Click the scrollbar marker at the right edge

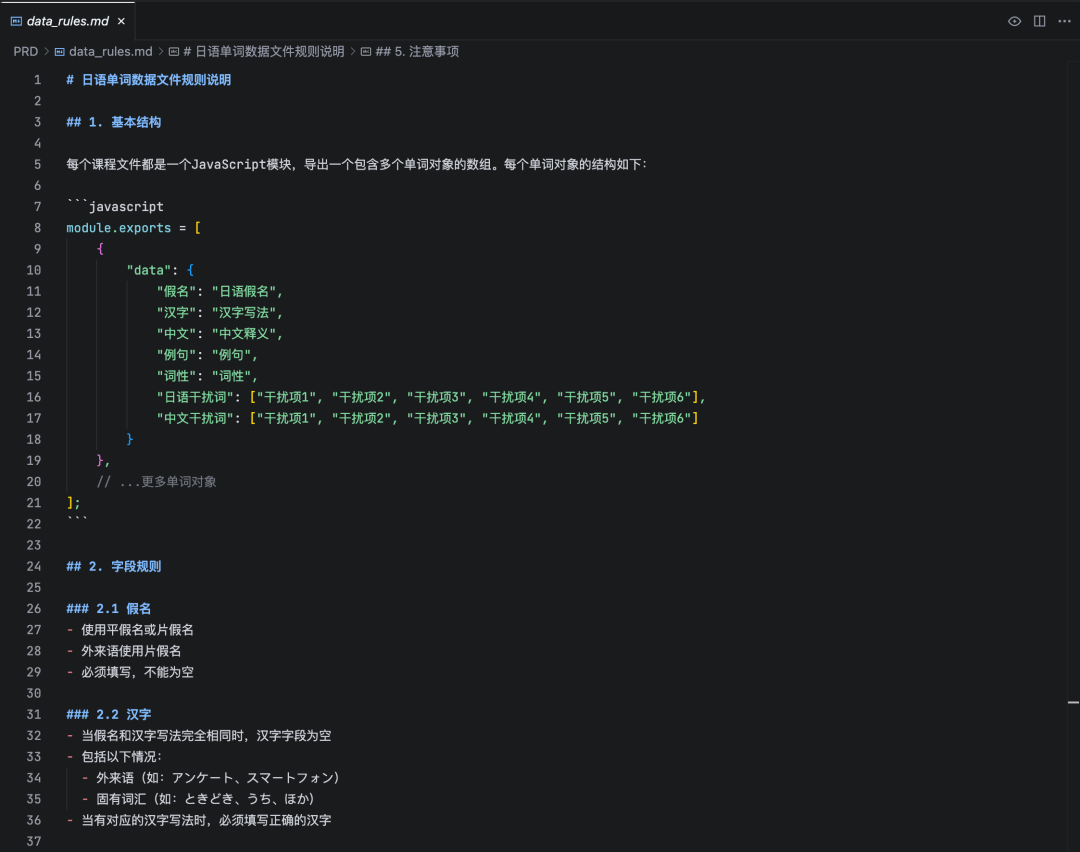(1073, 703)
